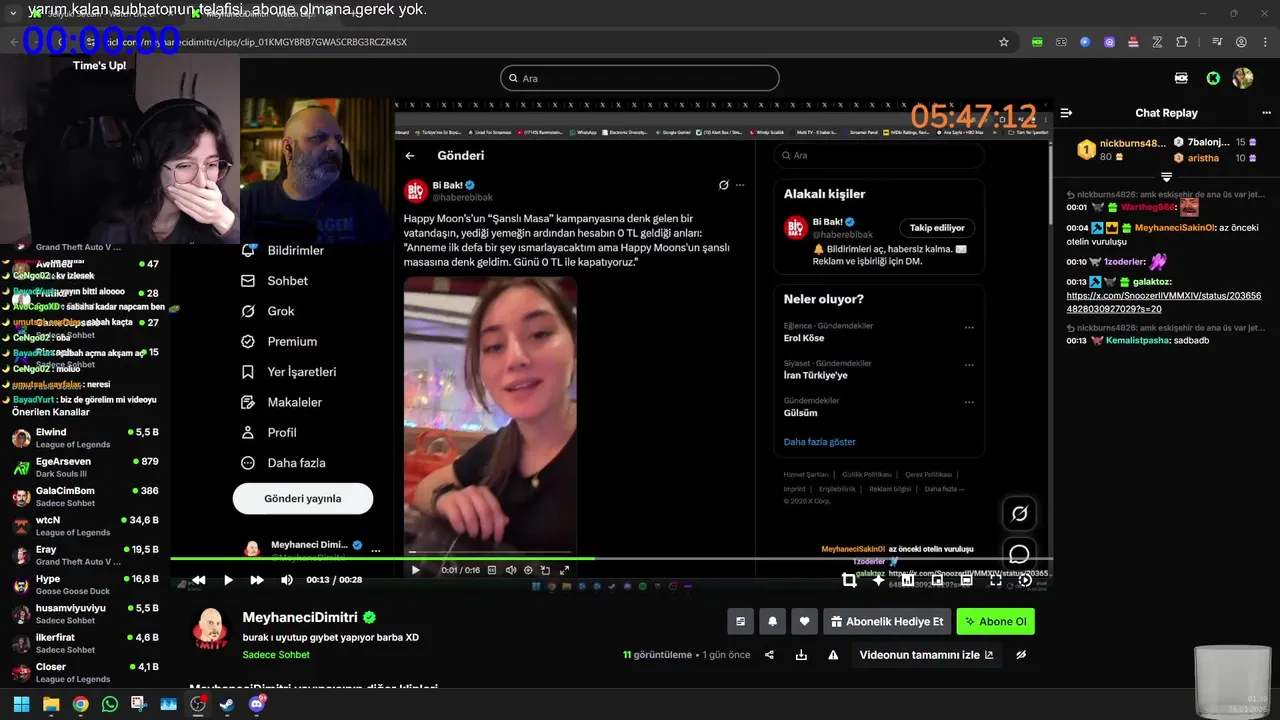Create a clip with the crop-frame icon
The image size is (1280, 720).
click(849, 580)
